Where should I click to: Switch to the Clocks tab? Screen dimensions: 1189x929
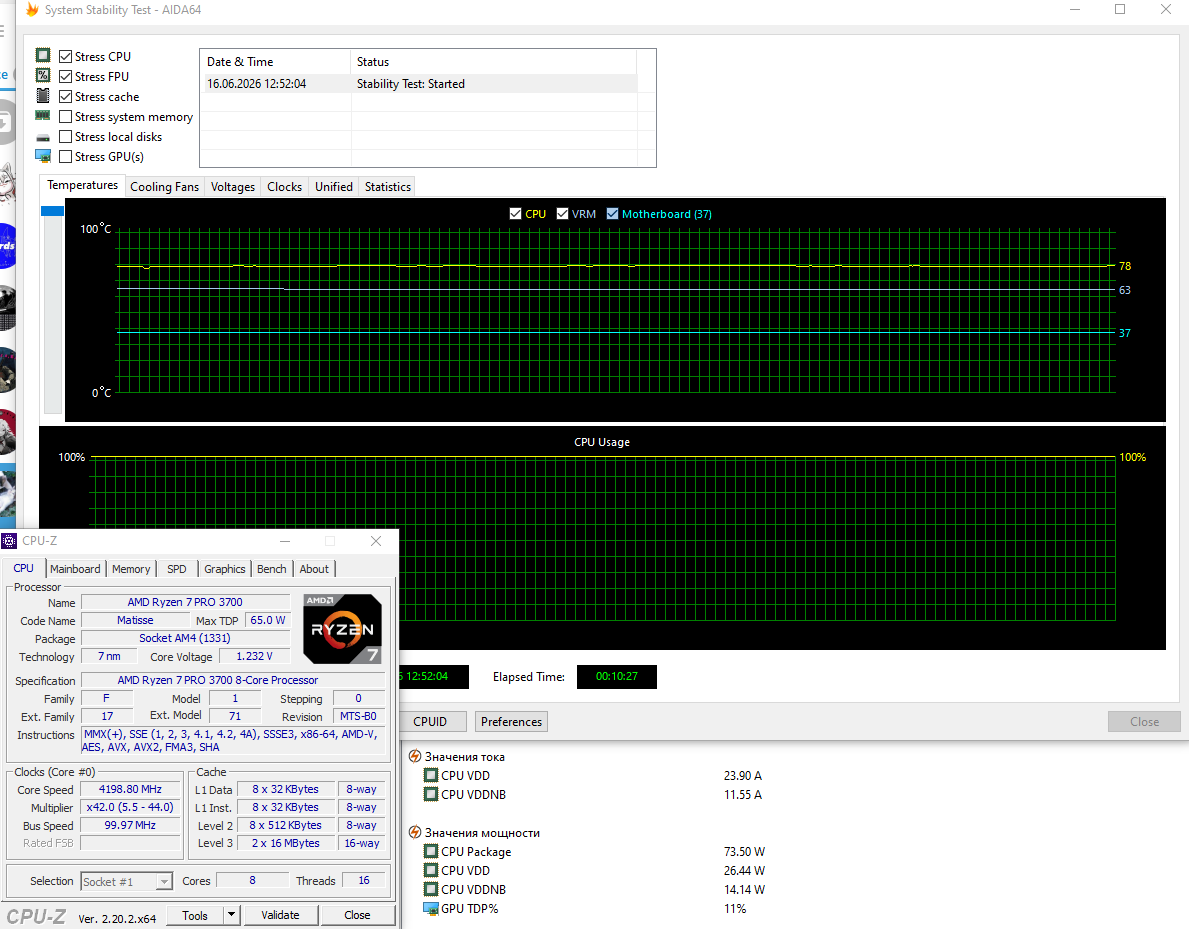point(284,187)
